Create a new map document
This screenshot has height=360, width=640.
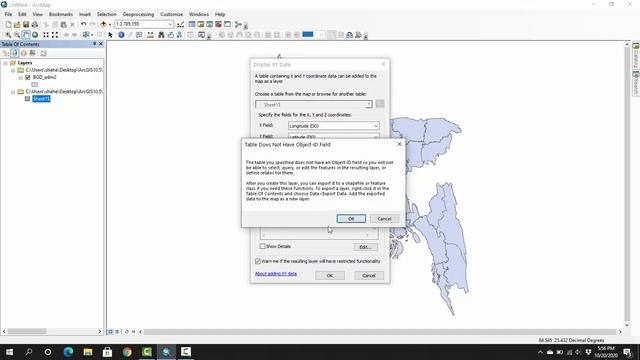click(x=8, y=24)
